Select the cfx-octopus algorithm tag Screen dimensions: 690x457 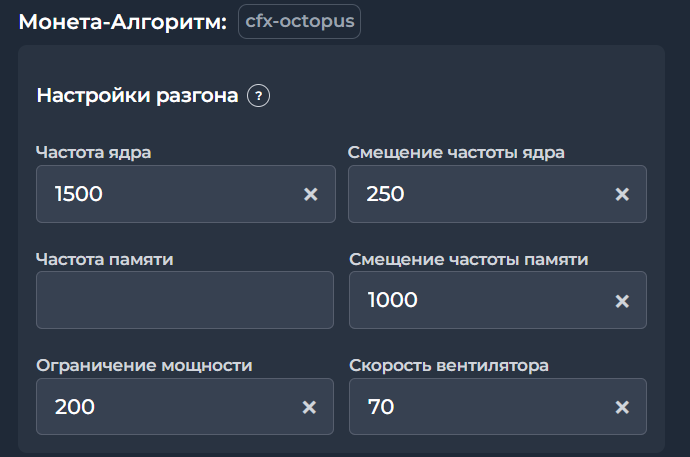pyautogui.click(x=299, y=21)
